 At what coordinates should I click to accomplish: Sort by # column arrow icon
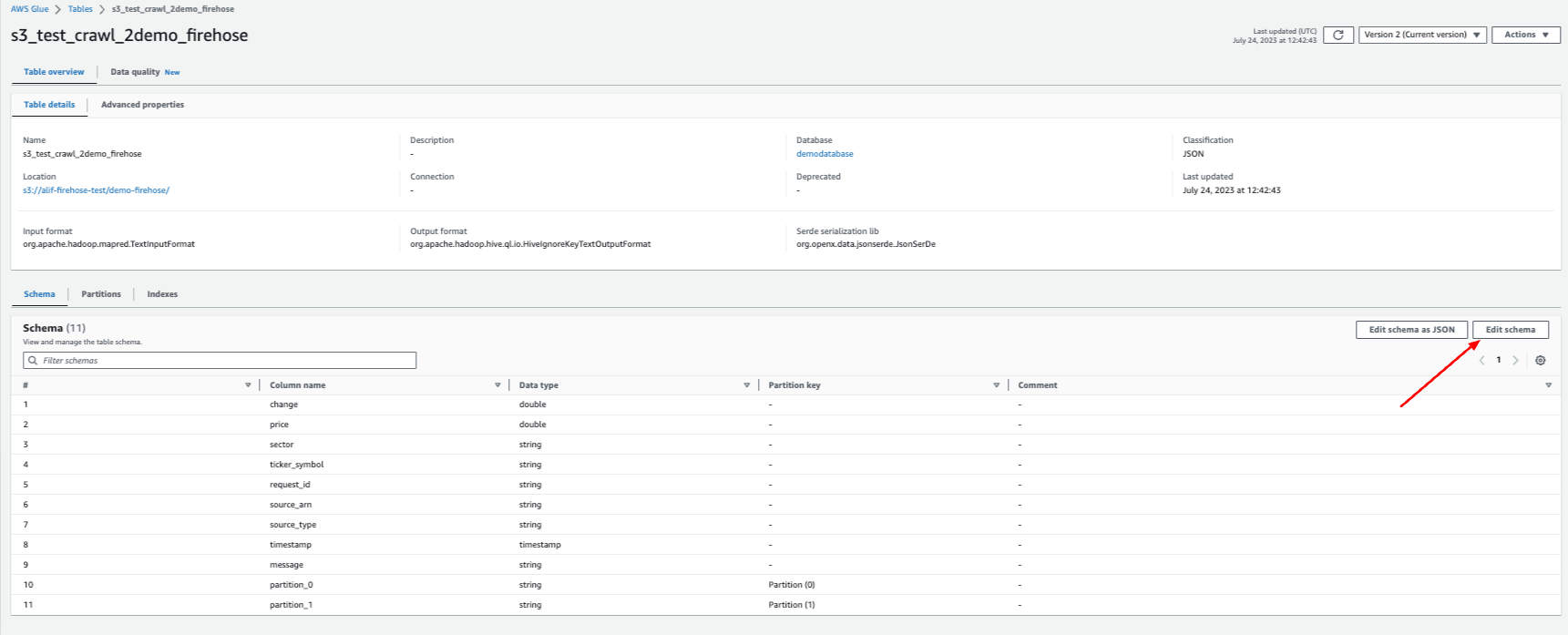pos(248,385)
